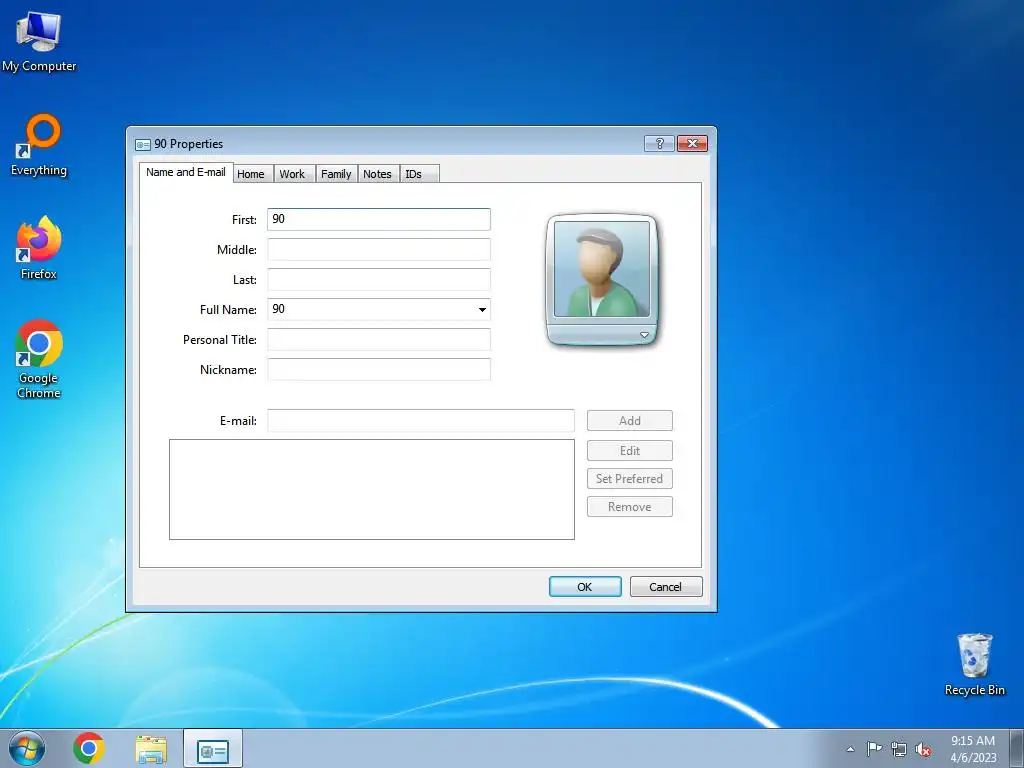The width and height of the screenshot is (1024, 768).
Task: Click the Add e-mail button
Action: [630, 421]
